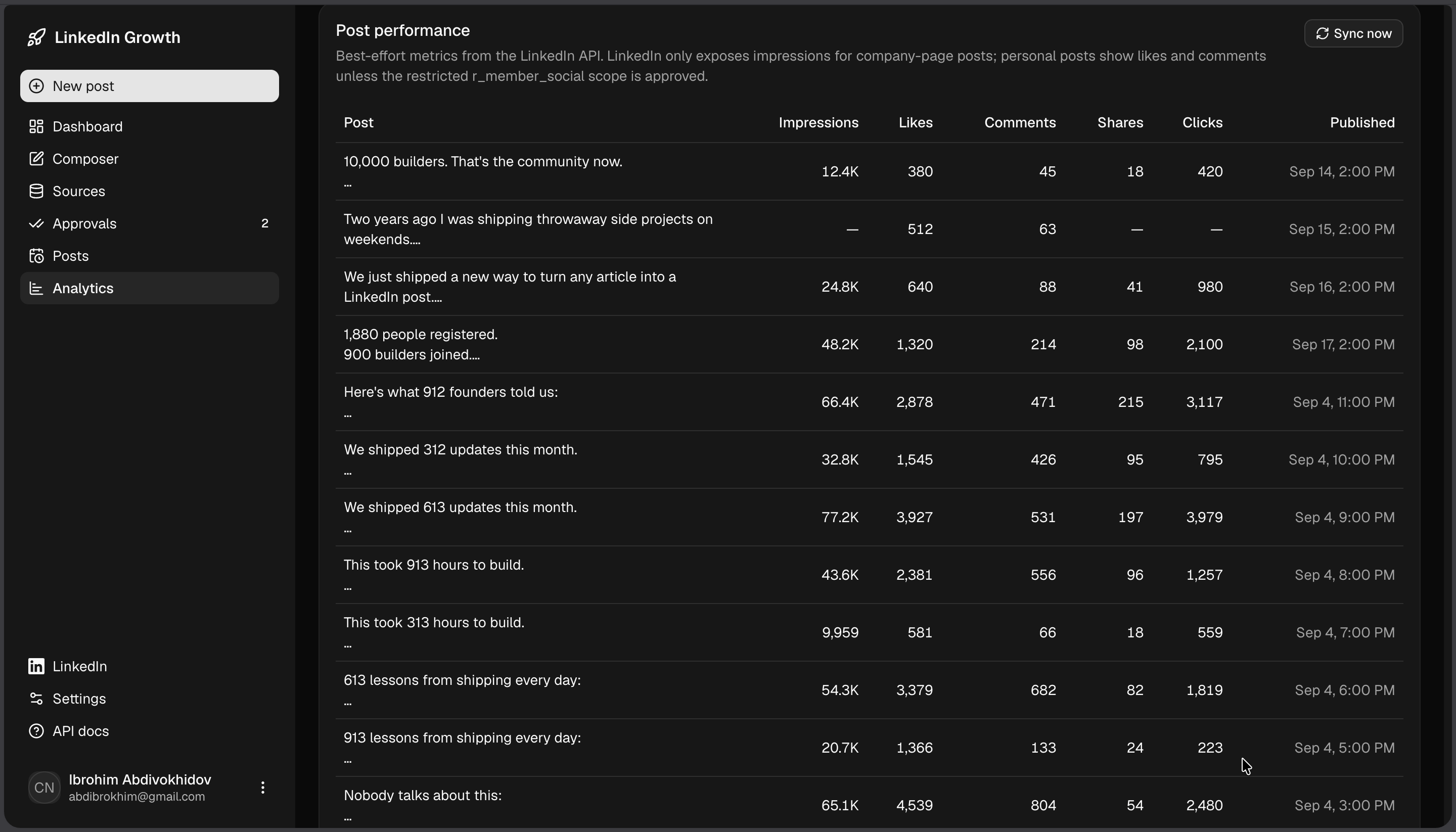The height and width of the screenshot is (832, 1456).
Task: Click the Likes column header
Action: click(x=916, y=123)
